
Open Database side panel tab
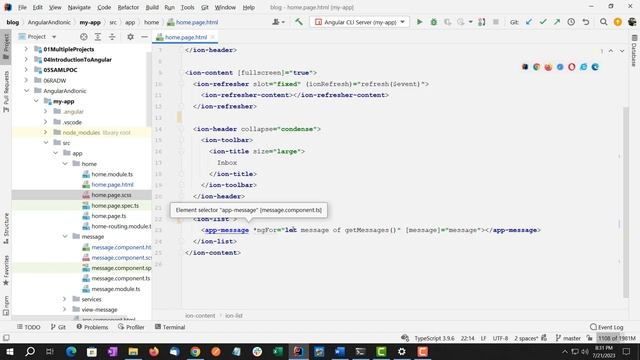tap(634, 51)
